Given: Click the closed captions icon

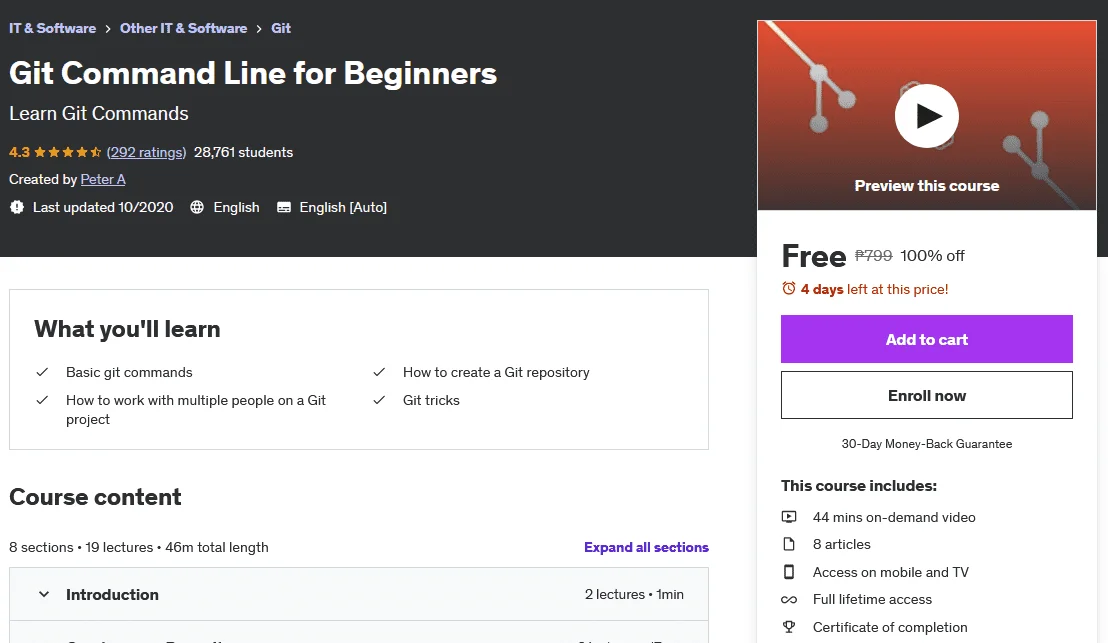Looking at the screenshot, I should (x=283, y=207).
